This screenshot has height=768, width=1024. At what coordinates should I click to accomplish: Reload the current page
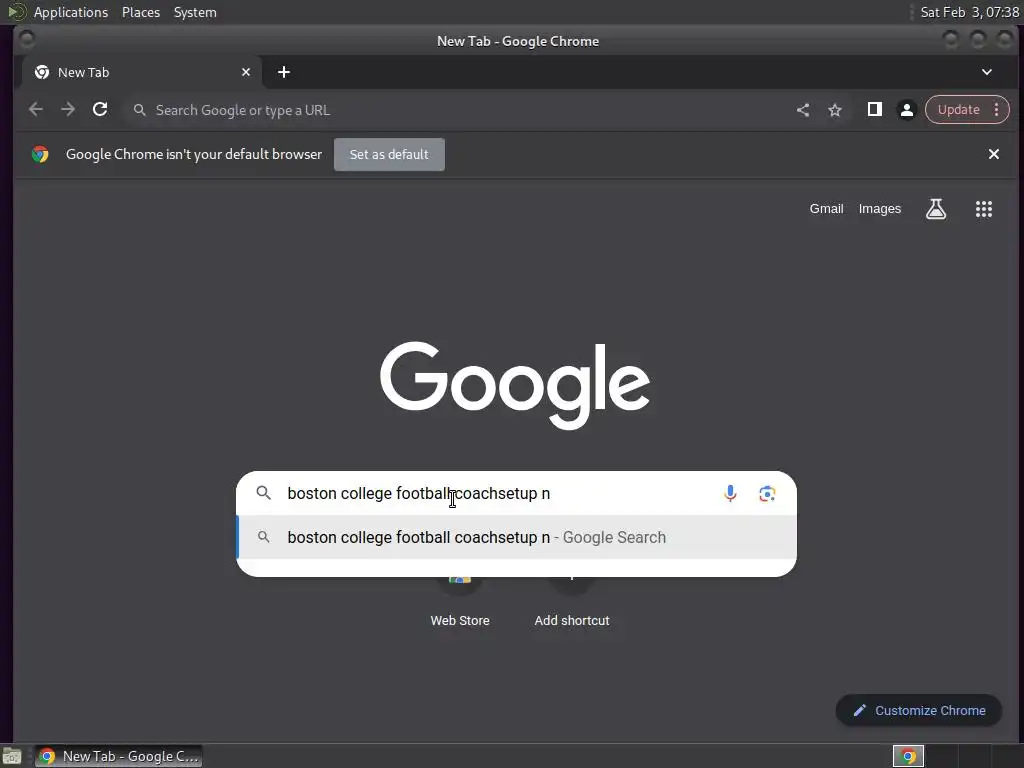click(x=100, y=110)
